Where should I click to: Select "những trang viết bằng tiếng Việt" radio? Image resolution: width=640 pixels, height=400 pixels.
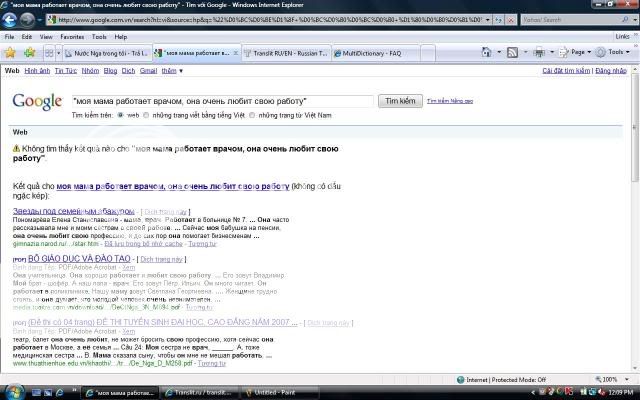tap(146, 116)
